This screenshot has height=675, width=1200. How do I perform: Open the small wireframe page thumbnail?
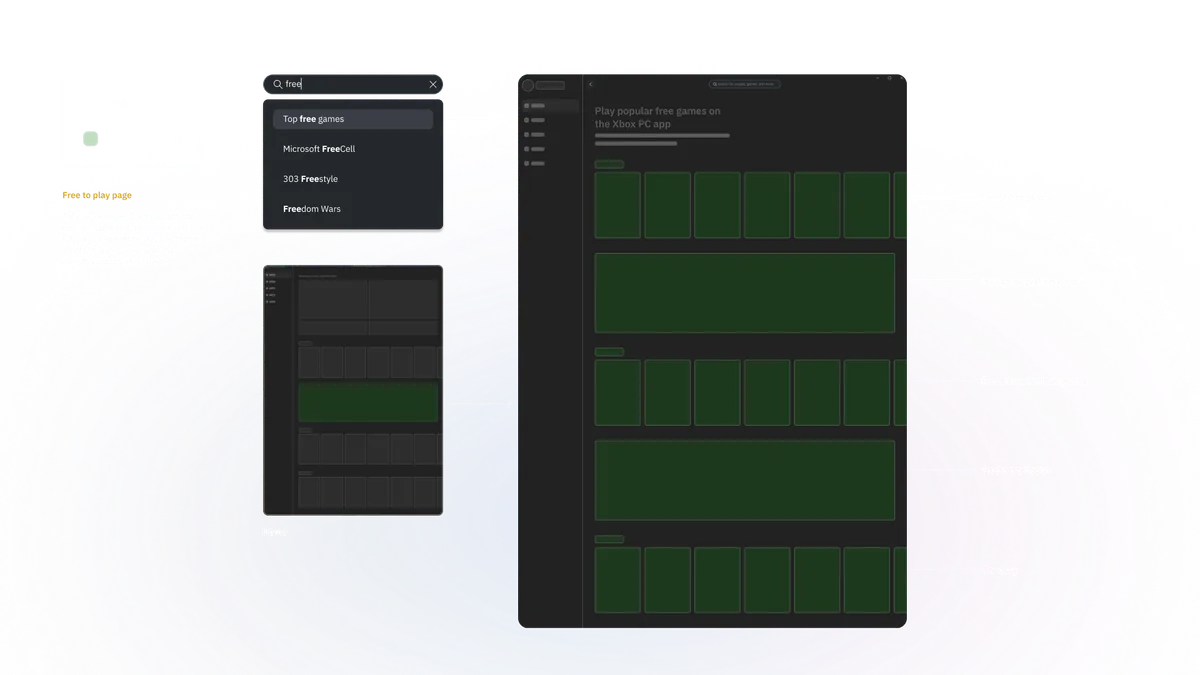pyautogui.click(x=353, y=390)
